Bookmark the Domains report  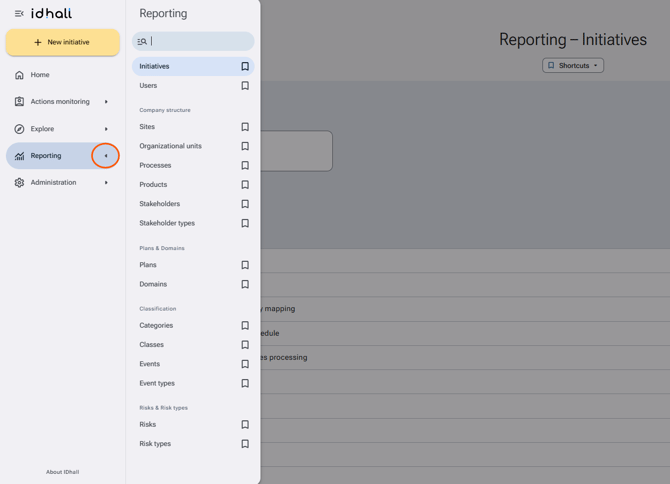(x=245, y=284)
